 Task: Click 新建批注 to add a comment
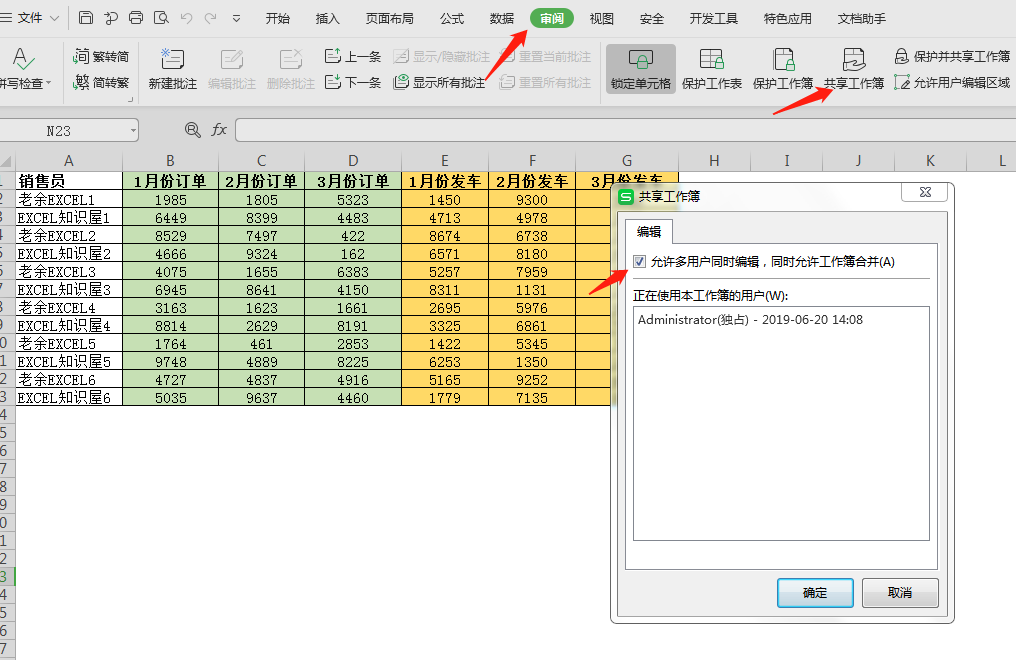click(x=172, y=68)
